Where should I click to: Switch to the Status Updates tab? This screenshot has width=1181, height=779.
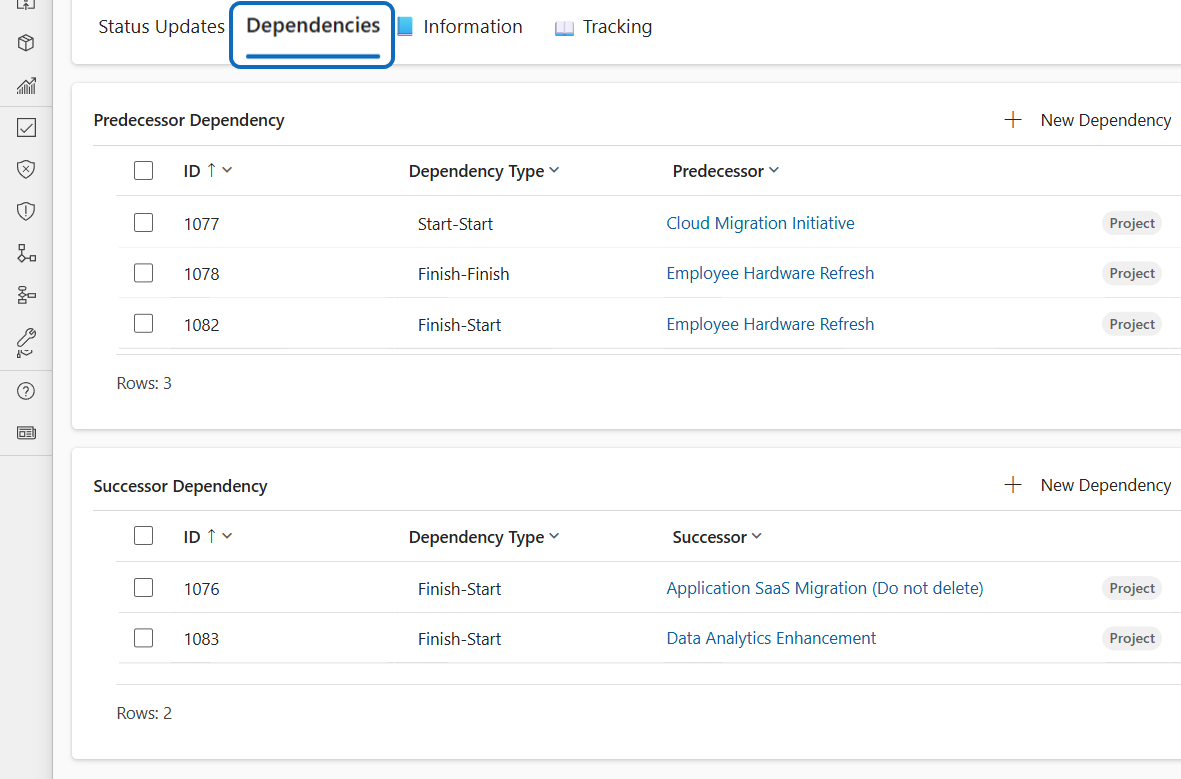click(161, 27)
